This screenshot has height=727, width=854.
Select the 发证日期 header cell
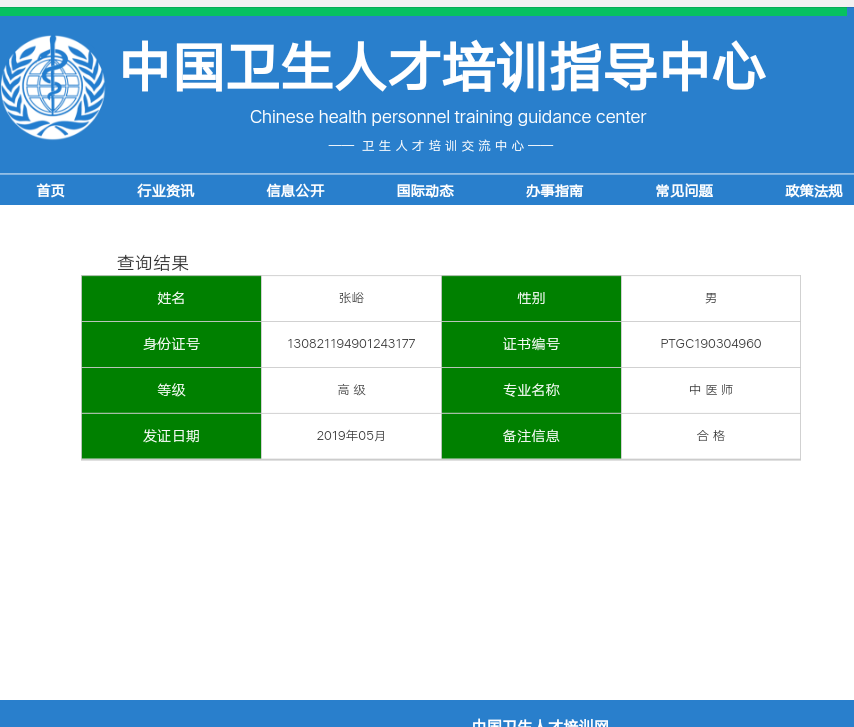[x=172, y=436]
